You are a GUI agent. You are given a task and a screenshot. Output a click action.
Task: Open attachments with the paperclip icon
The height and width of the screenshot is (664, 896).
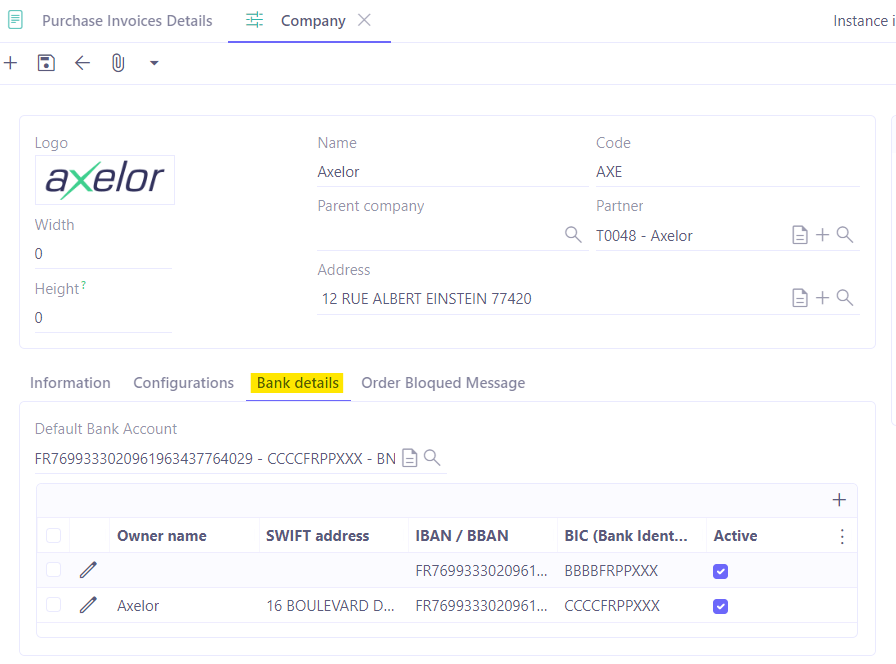118,62
